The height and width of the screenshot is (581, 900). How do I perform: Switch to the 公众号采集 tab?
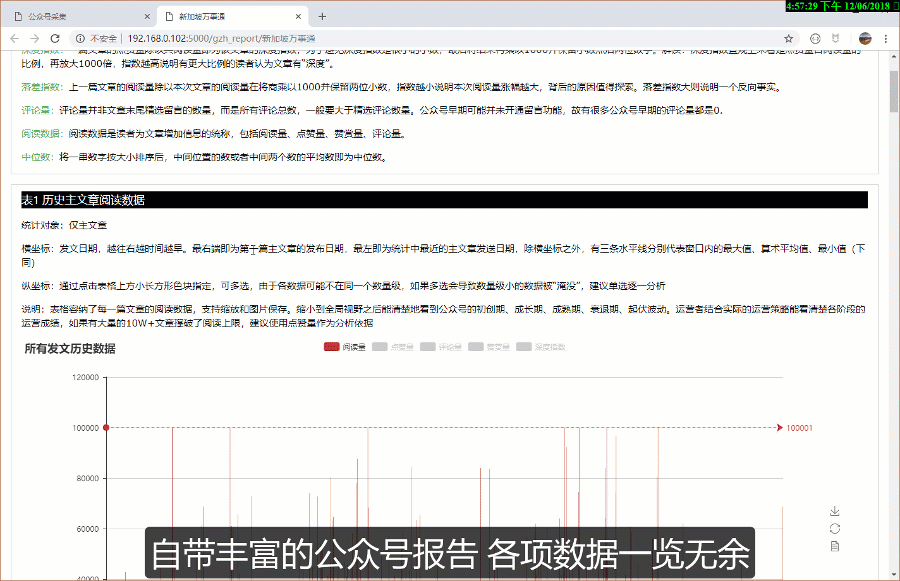pos(80,17)
